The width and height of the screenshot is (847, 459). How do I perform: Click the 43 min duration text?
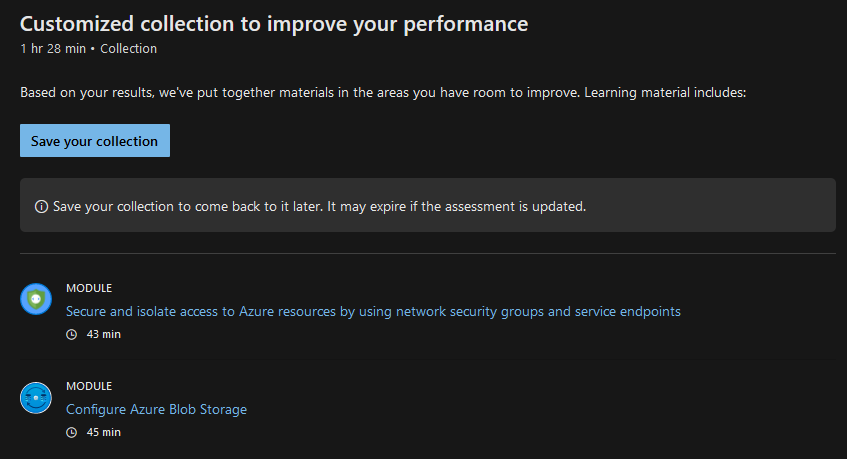(x=104, y=334)
